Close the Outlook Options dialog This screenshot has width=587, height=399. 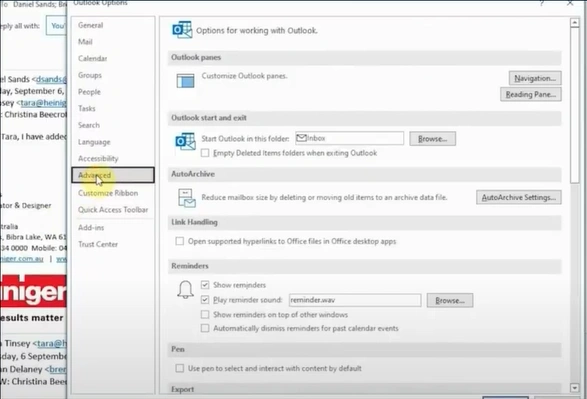pyautogui.click(x=570, y=3)
